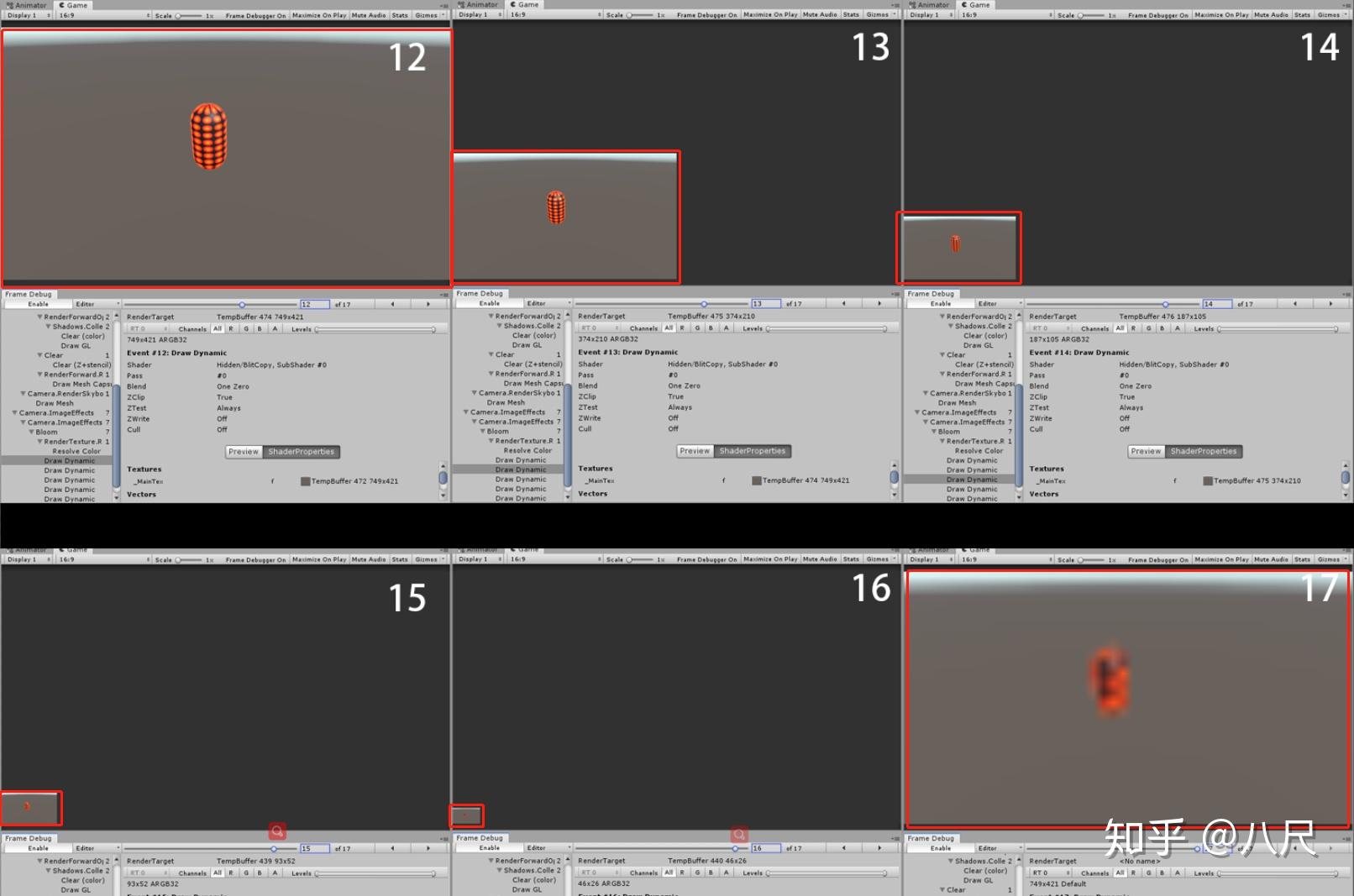The height and width of the screenshot is (896, 1354).
Task: Open the Stats overlay in the Game view
Action: pyautogui.click(x=399, y=14)
